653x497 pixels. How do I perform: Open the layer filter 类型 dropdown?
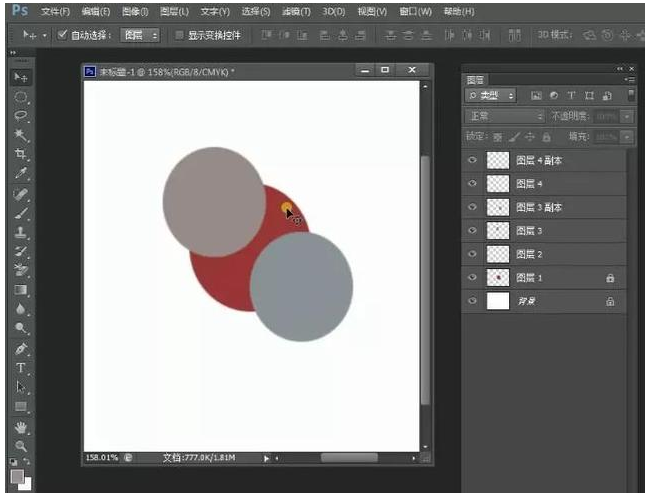pyautogui.click(x=491, y=95)
